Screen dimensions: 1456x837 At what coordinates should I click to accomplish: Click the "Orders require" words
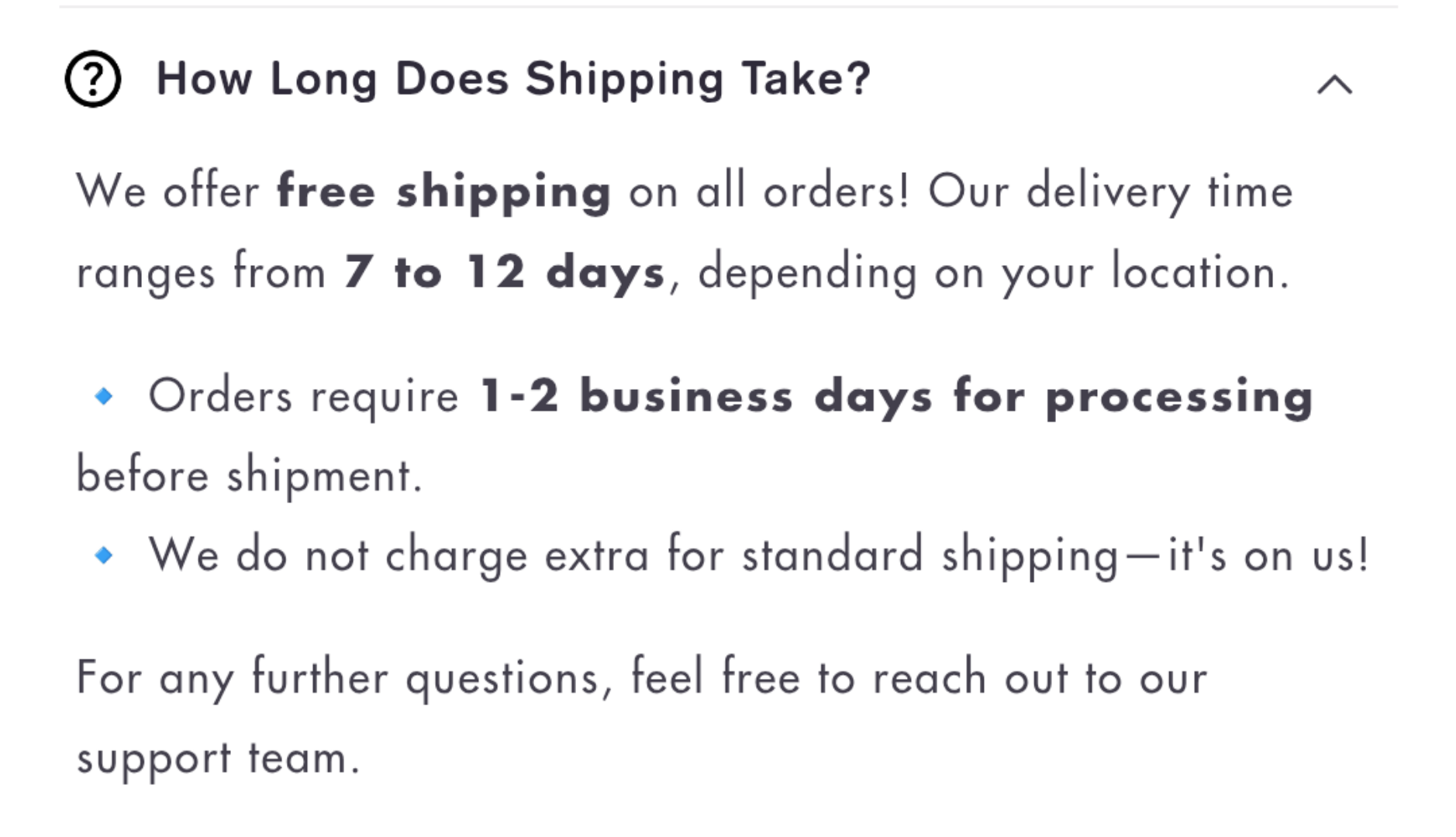[x=304, y=398]
